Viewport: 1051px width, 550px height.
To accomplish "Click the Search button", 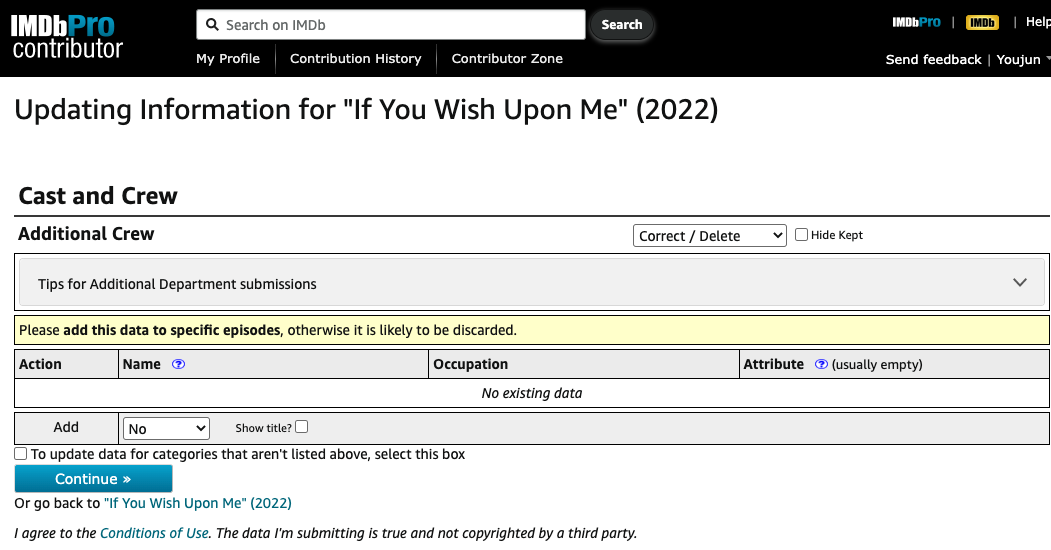I will click(622, 25).
